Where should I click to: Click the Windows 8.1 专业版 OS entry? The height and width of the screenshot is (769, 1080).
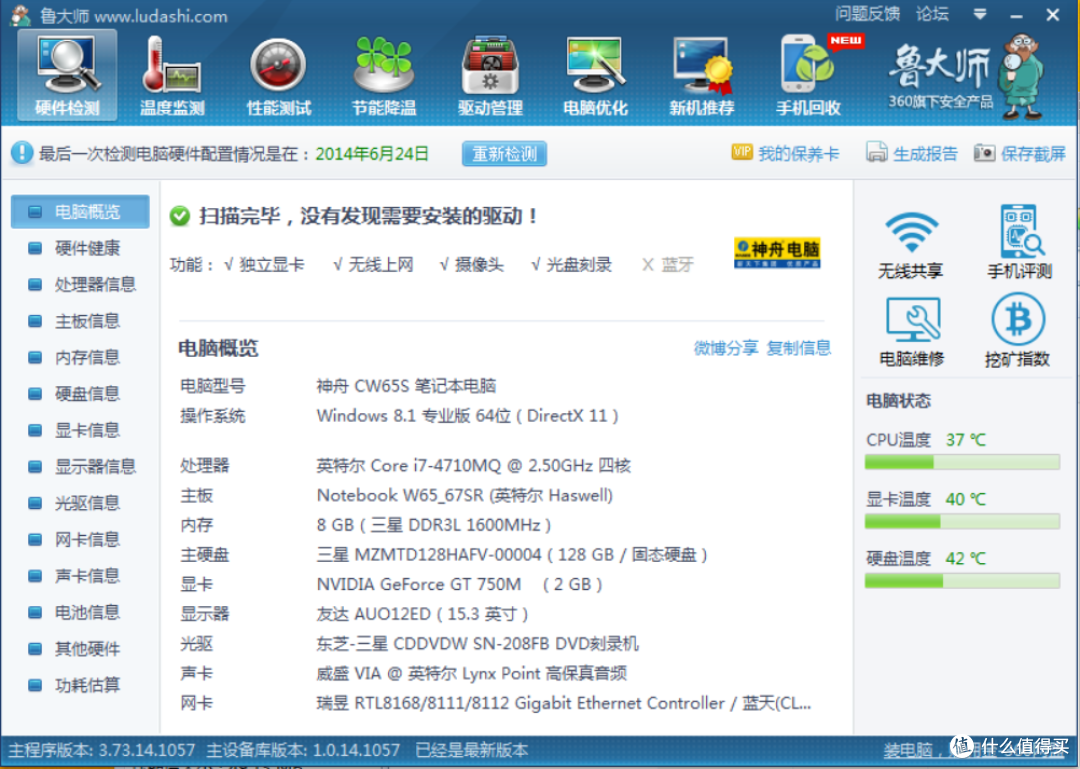tap(467, 416)
